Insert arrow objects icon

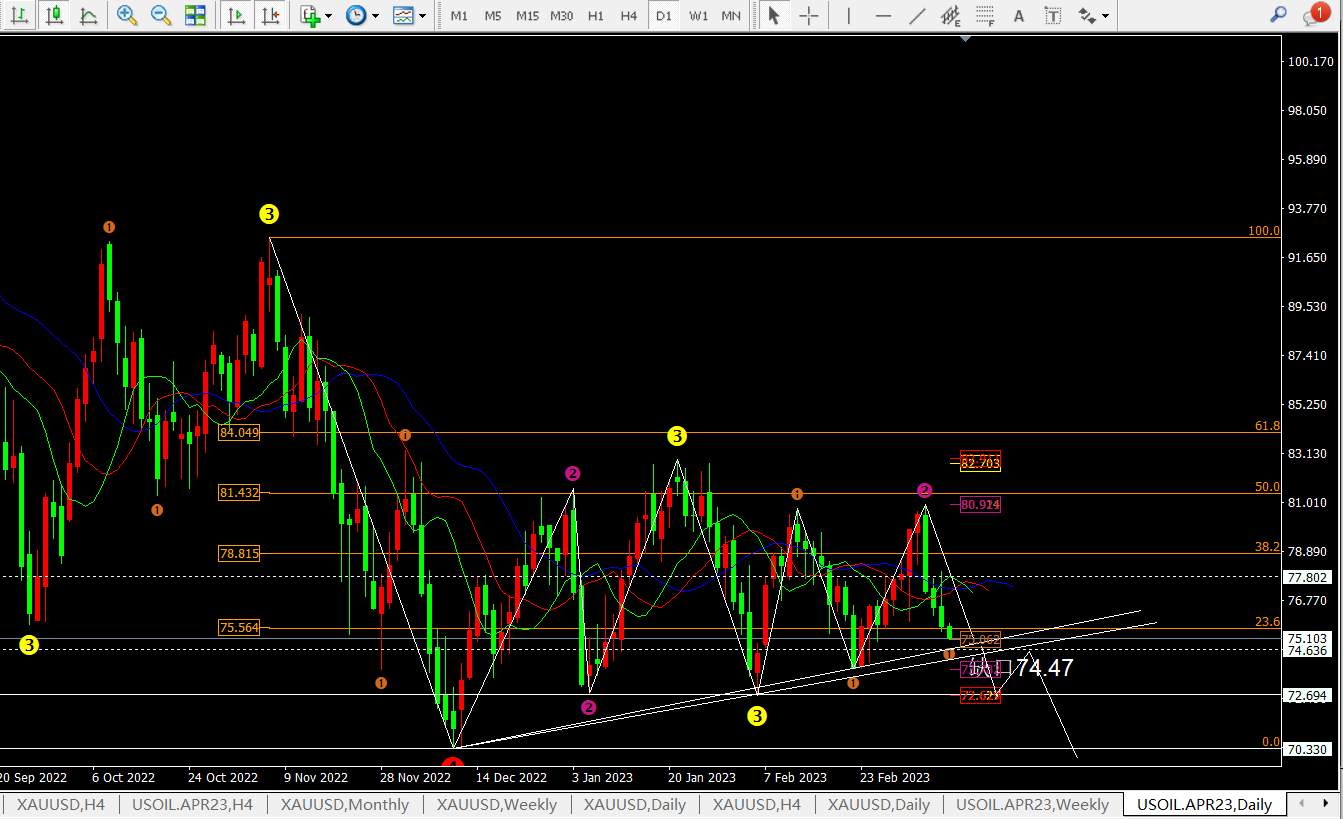[x=1087, y=15]
